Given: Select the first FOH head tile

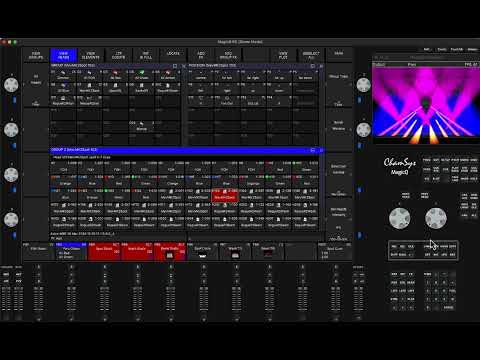Looking at the screenshot, I should [63, 167].
